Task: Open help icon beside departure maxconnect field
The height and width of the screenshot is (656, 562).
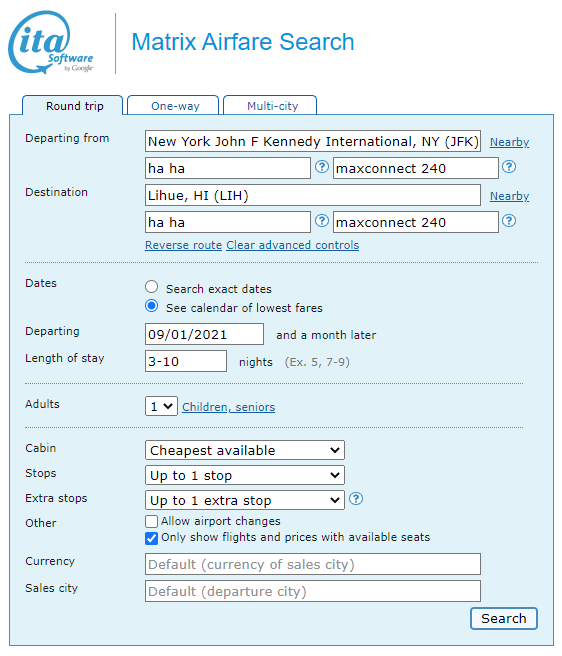Action: click(x=509, y=167)
